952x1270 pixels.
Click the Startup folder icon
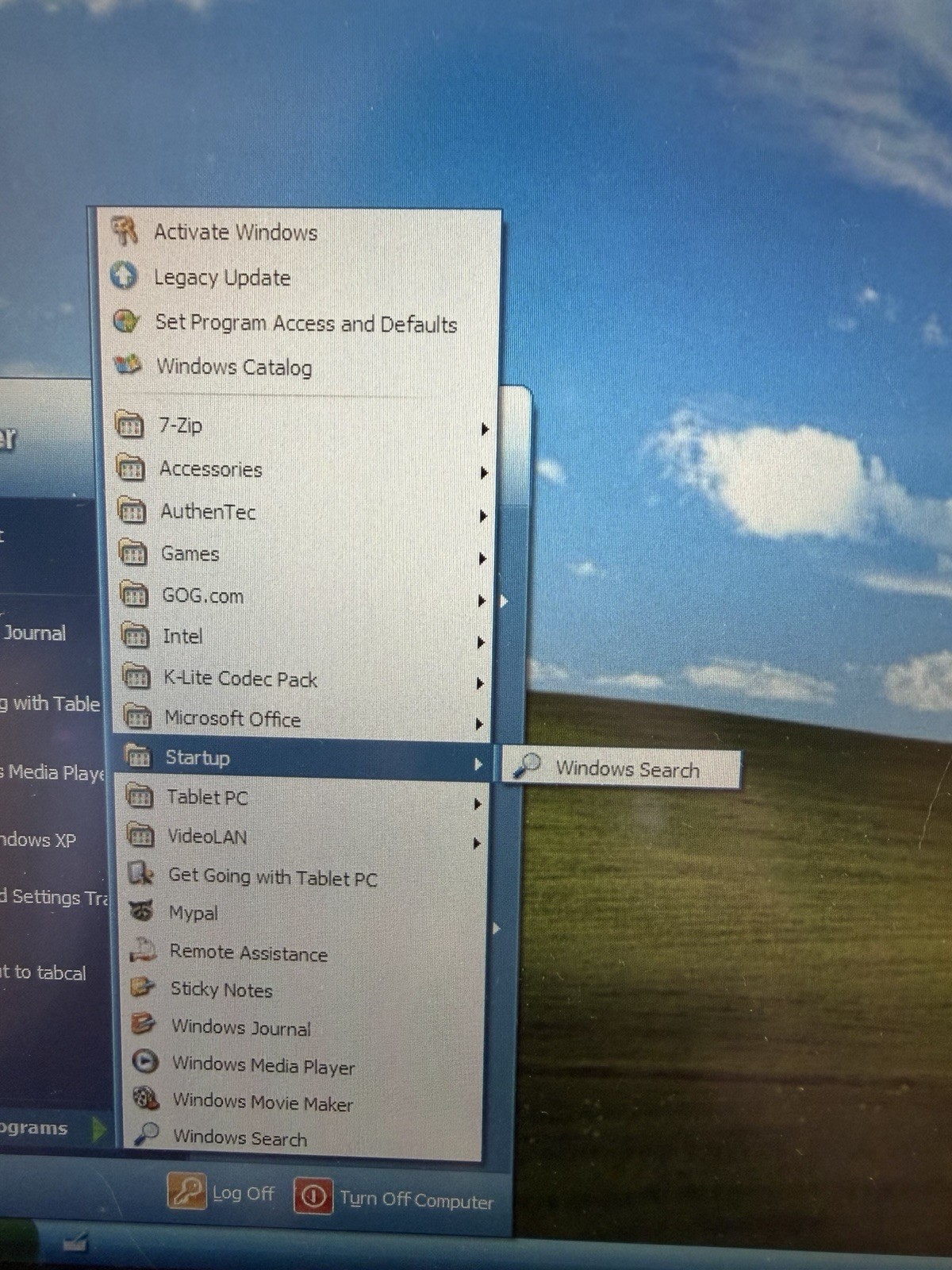[x=139, y=756]
